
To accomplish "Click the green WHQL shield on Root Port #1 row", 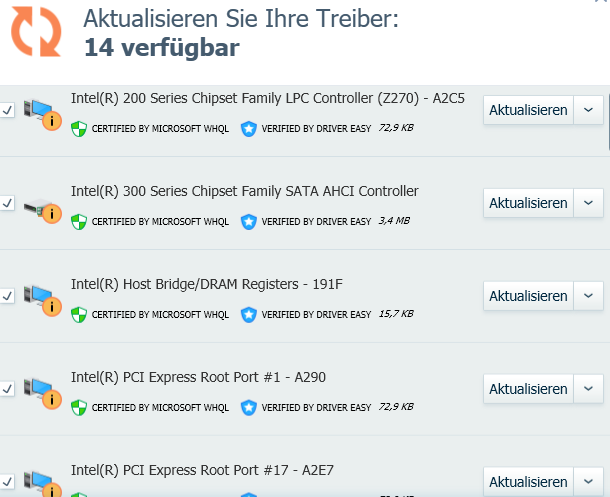I will coord(79,408).
